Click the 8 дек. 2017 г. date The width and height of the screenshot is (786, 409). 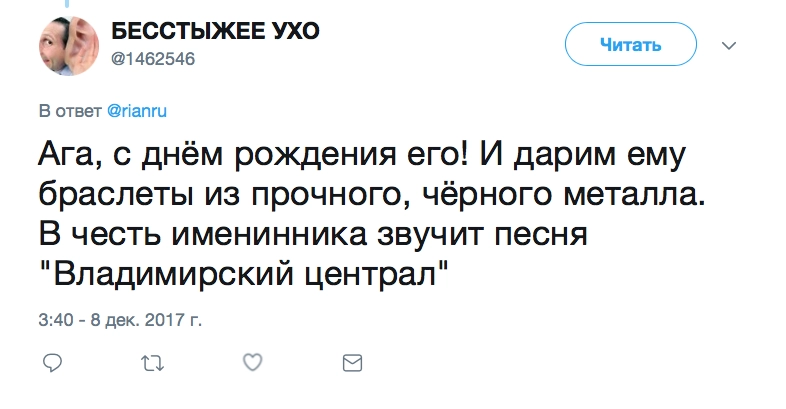pos(145,322)
